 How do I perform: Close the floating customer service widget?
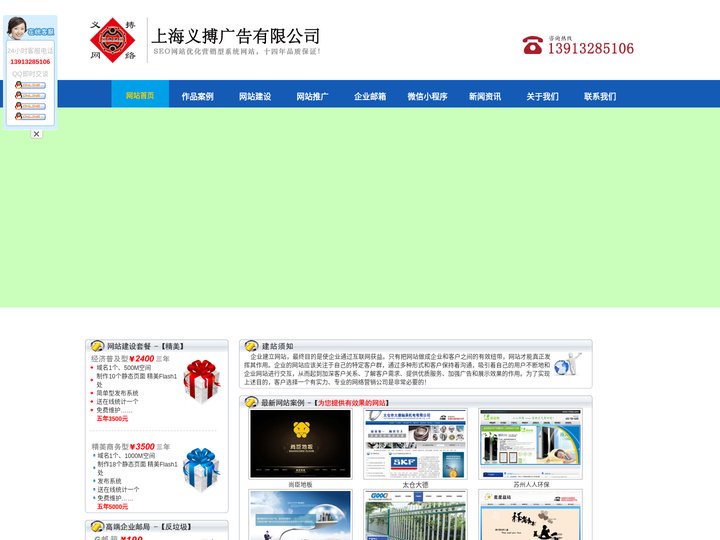[x=36, y=134]
